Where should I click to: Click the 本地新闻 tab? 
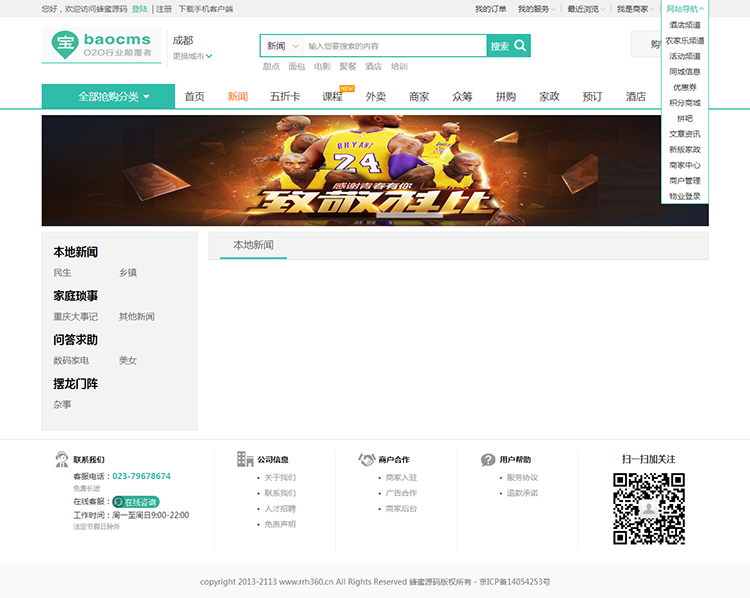pyautogui.click(x=254, y=245)
